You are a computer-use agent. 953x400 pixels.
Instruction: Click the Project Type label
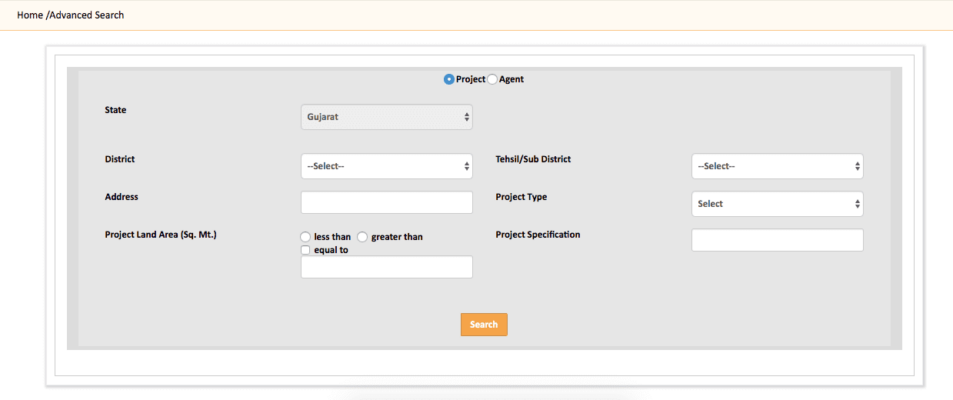point(521,197)
